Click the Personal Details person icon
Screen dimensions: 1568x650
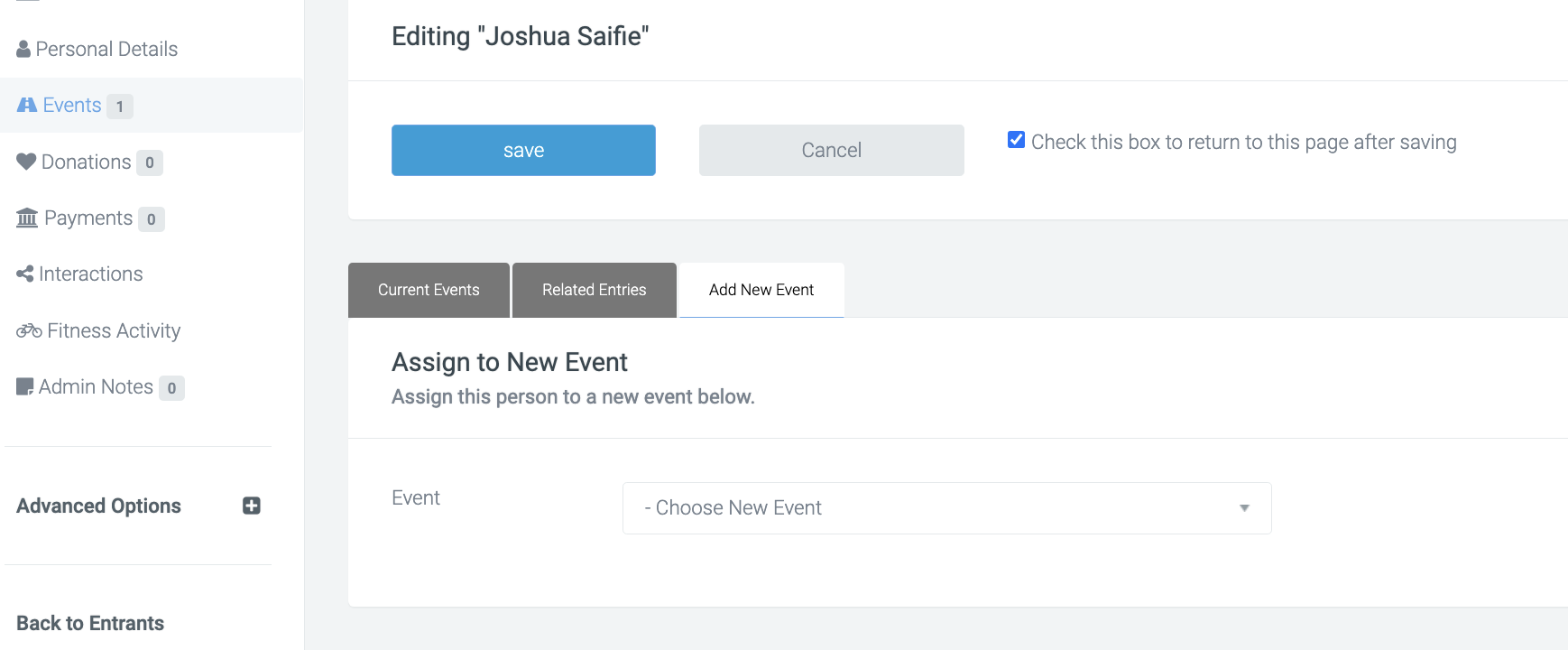[23, 49]
